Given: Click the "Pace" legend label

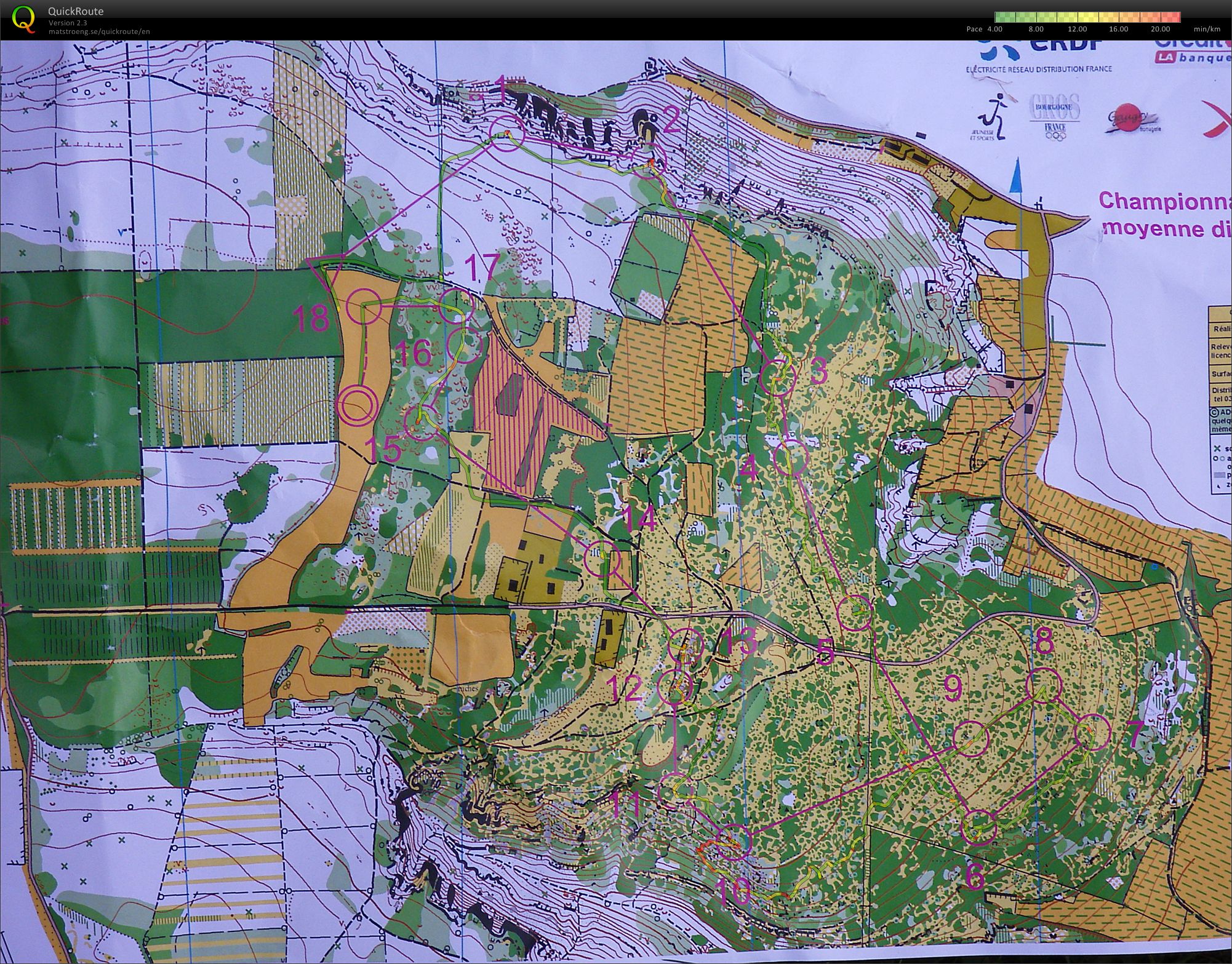Looking at the screenshot, I should click(974, 29).
